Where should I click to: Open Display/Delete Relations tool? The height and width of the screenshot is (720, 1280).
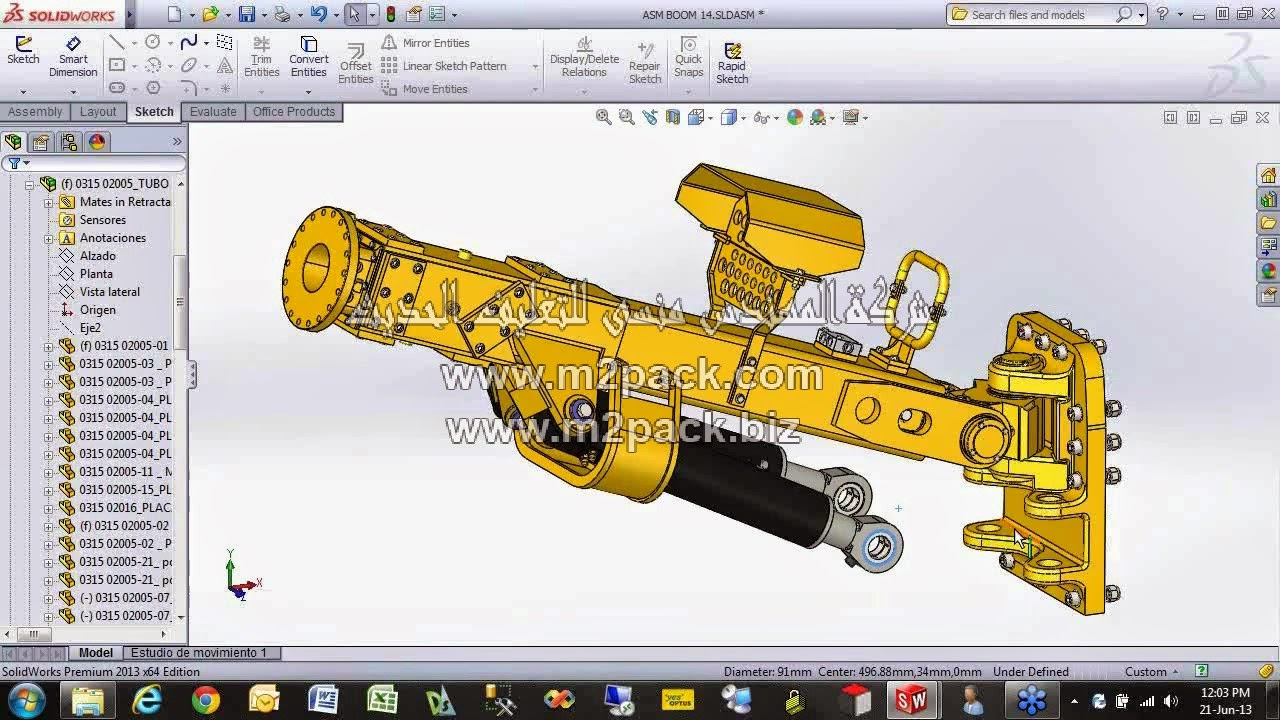[x=584, y=57]
